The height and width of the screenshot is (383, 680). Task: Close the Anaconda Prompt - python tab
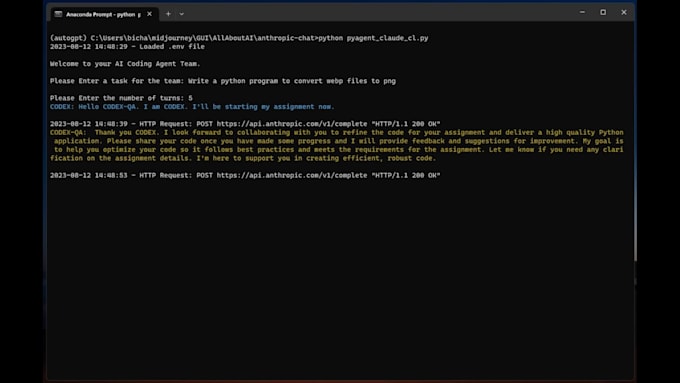149,14
